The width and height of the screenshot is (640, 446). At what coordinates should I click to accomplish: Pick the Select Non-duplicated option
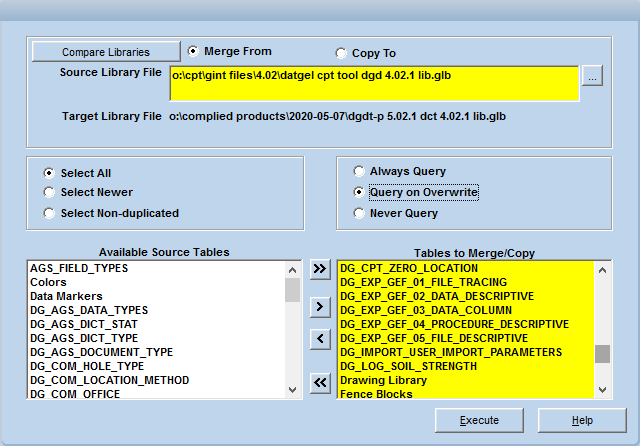(x=48, y=213)
